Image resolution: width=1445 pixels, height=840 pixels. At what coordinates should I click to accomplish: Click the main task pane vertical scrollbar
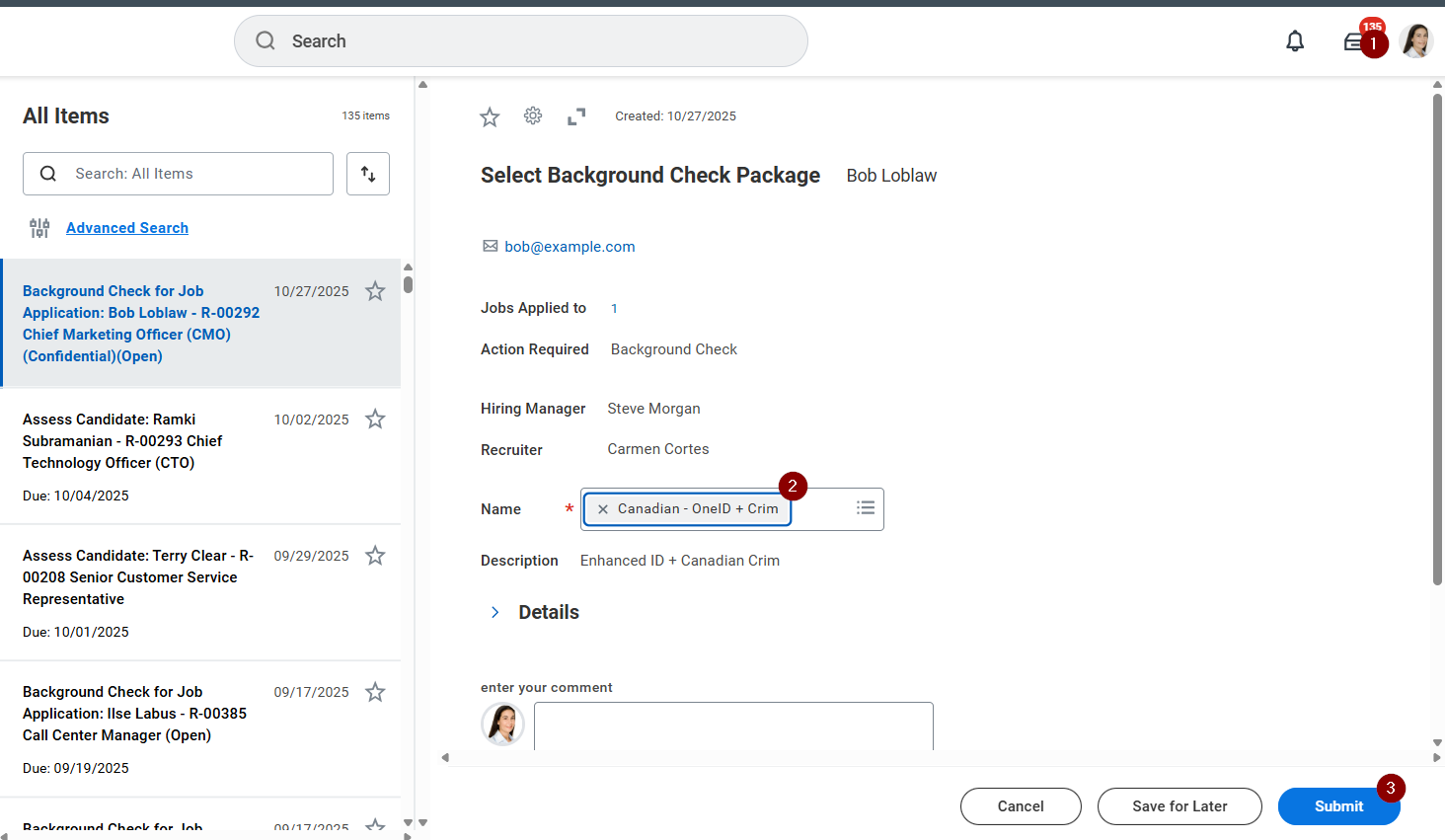coord(1437,339)
